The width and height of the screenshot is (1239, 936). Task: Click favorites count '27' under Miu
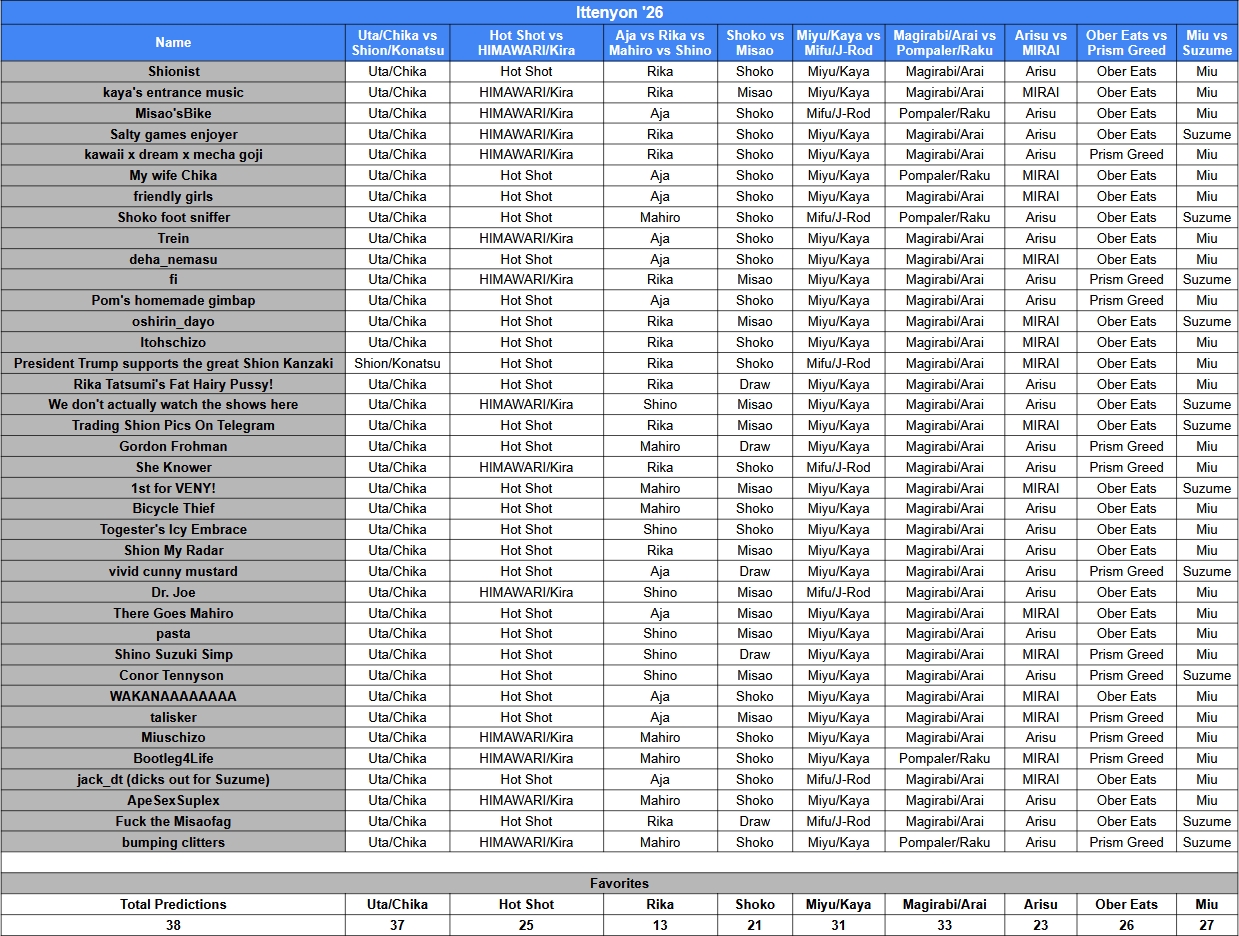1207,926
